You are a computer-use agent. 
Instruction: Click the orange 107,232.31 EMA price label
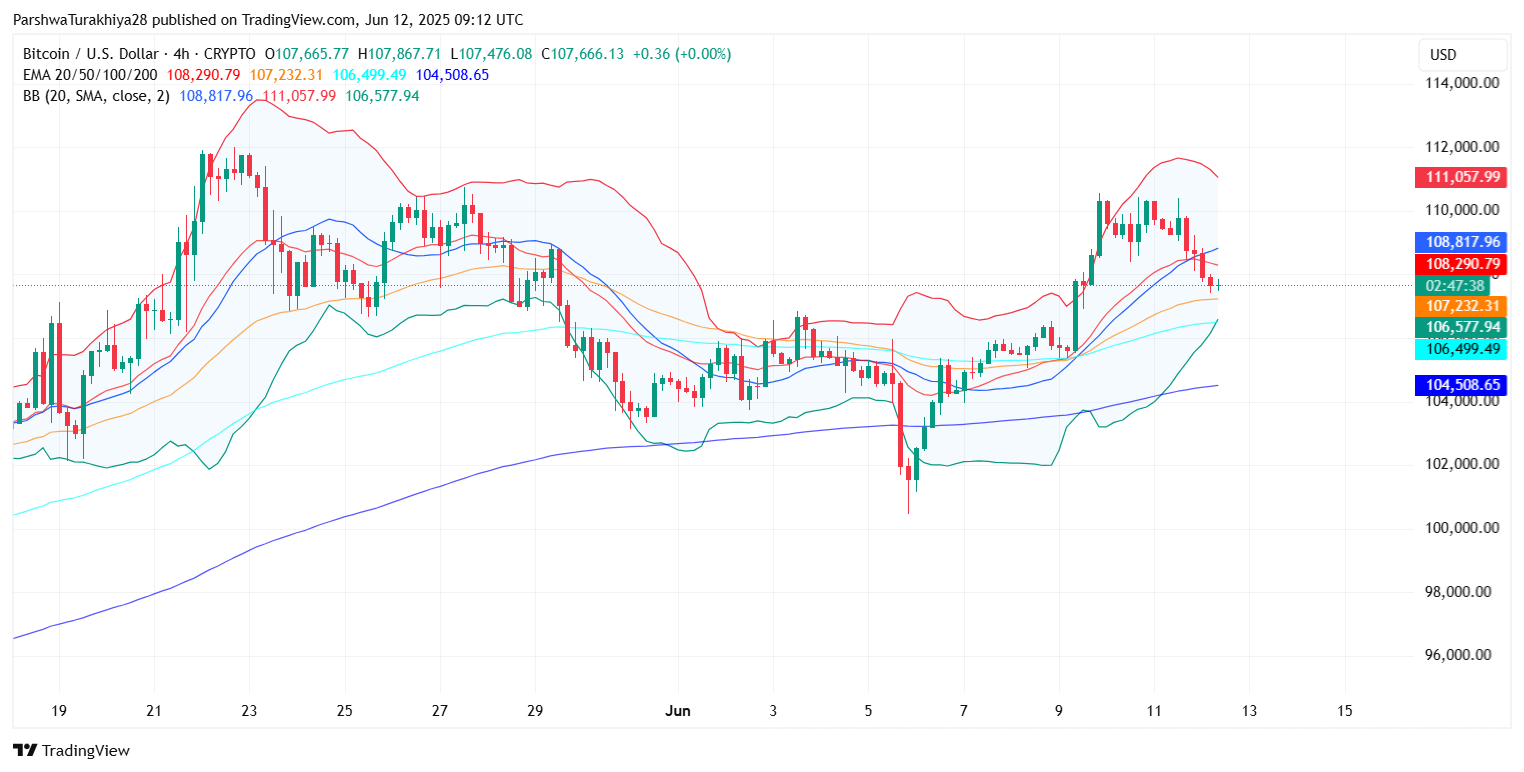click(x=1463, y=306)
